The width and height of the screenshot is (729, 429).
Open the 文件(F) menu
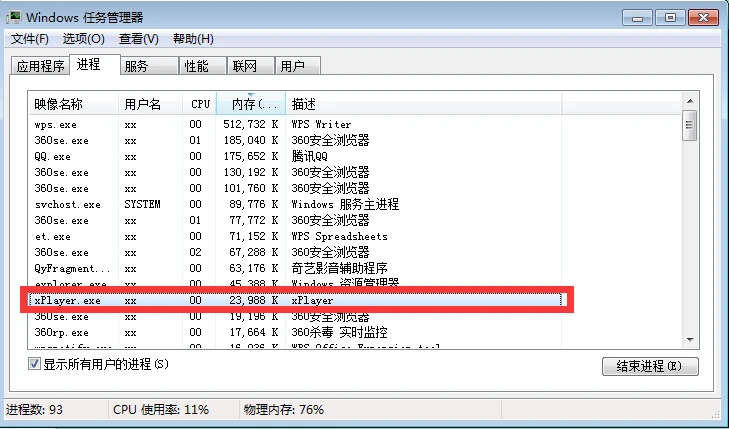[30, 39]
